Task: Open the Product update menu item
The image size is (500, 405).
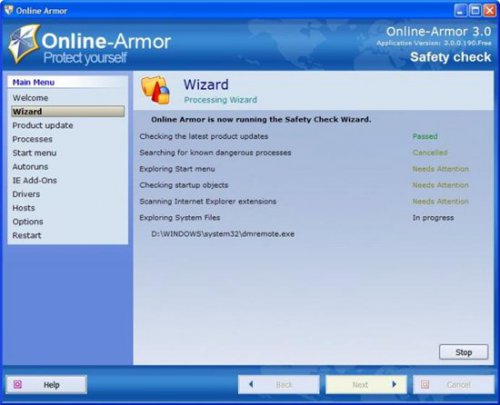Action: tap(43, 125)
